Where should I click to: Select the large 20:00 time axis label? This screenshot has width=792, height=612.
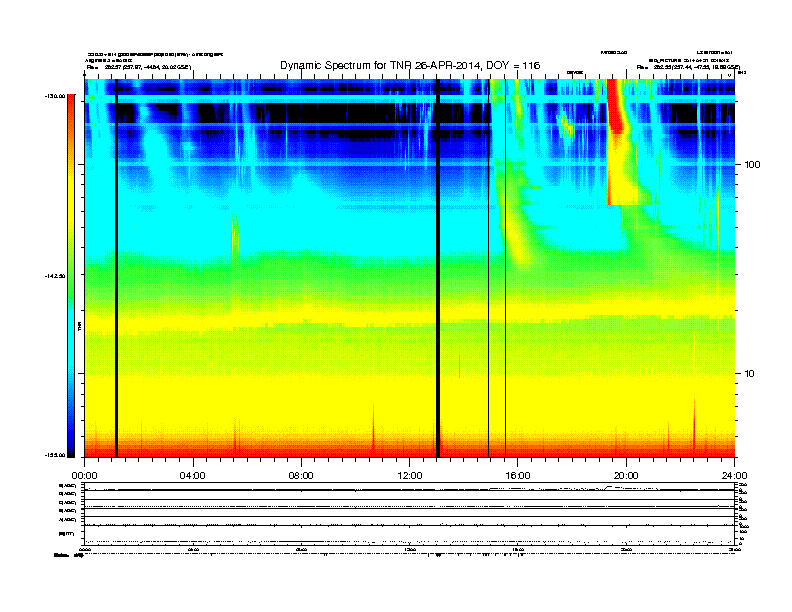click(626, 476)
